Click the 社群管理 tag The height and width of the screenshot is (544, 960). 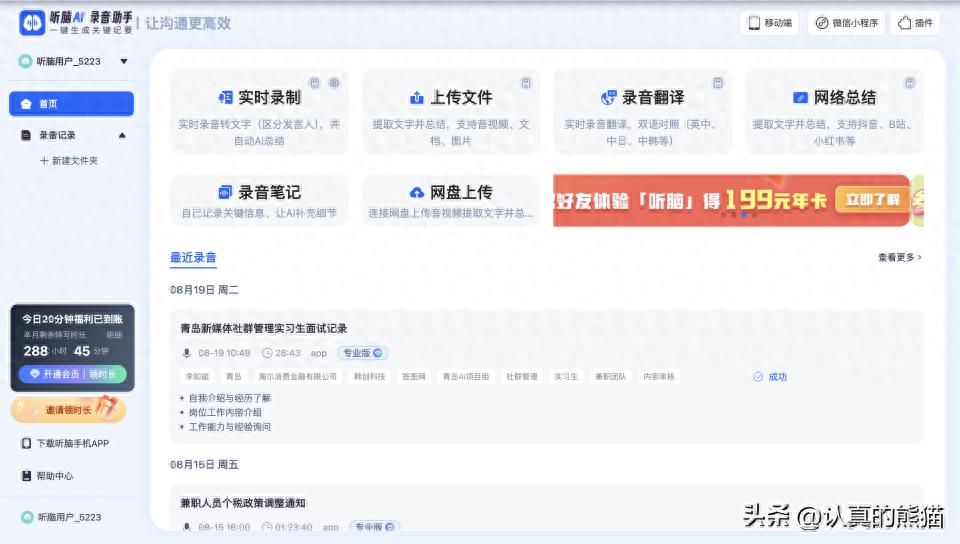click(522, 377)
